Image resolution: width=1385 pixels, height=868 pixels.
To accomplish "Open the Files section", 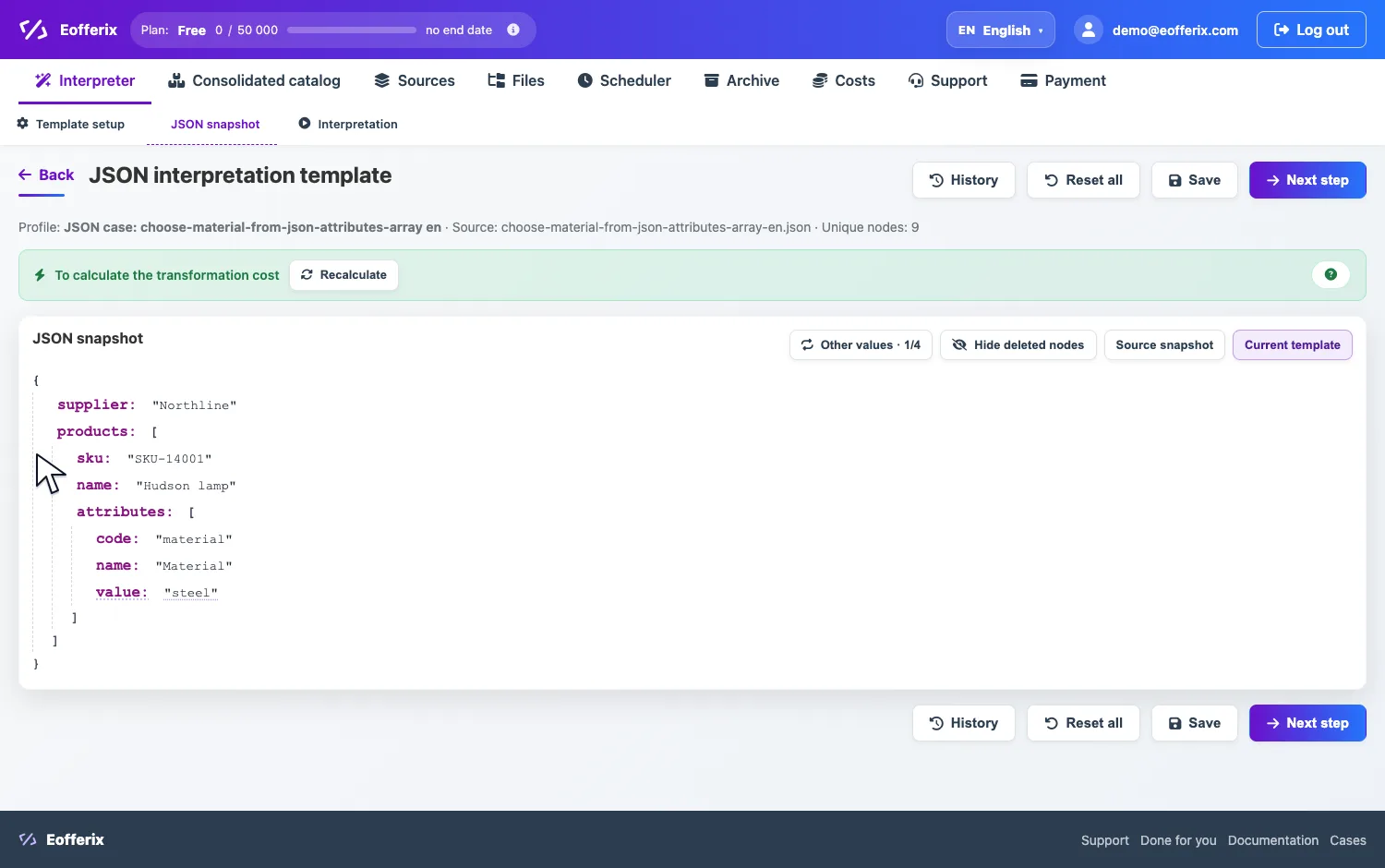I will 516,80.
